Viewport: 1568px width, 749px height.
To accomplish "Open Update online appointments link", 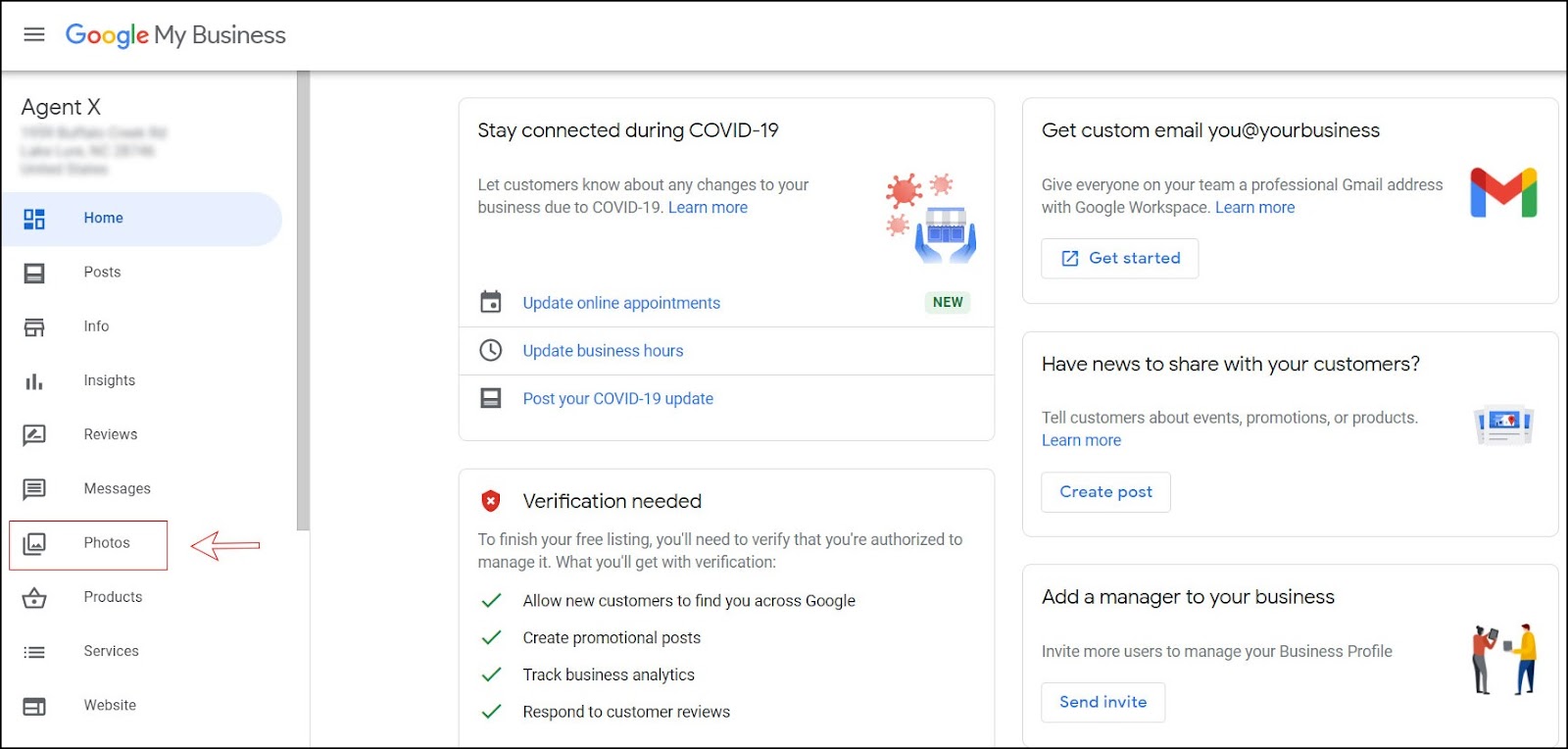I will (x=621, y=303).
